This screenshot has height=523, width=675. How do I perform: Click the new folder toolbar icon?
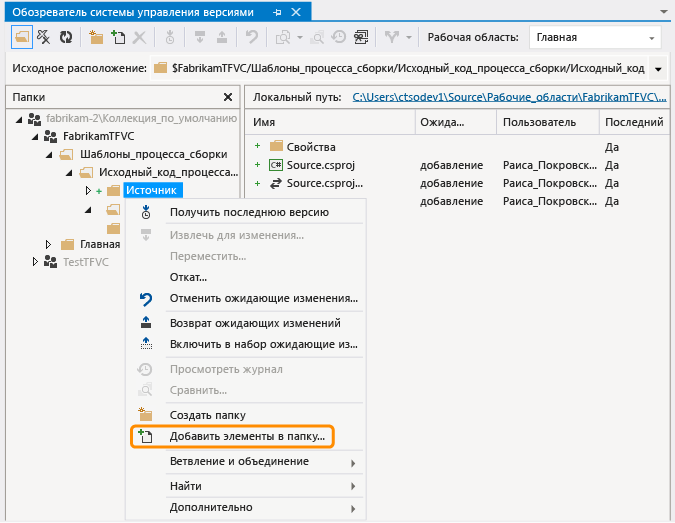click(x=96, y=37)
